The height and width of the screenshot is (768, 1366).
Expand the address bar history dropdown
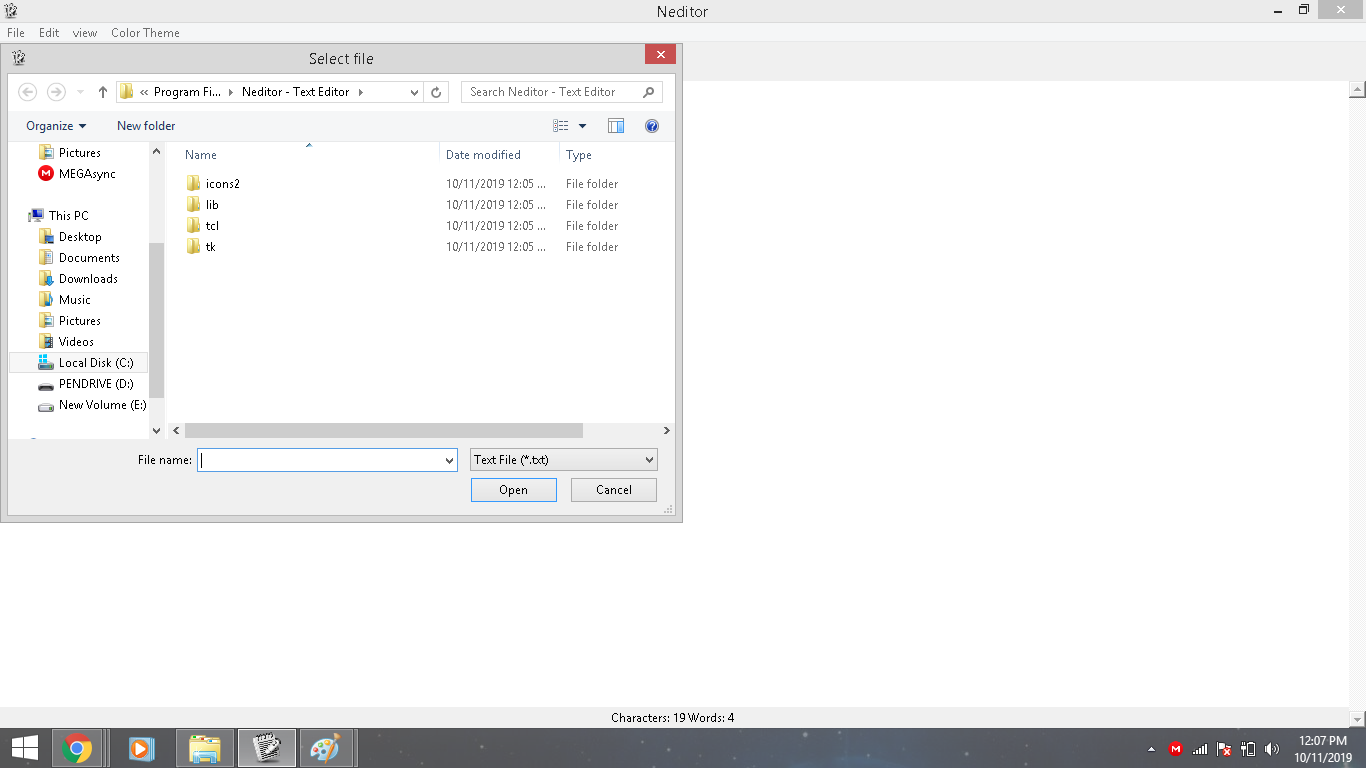[415, 92]
